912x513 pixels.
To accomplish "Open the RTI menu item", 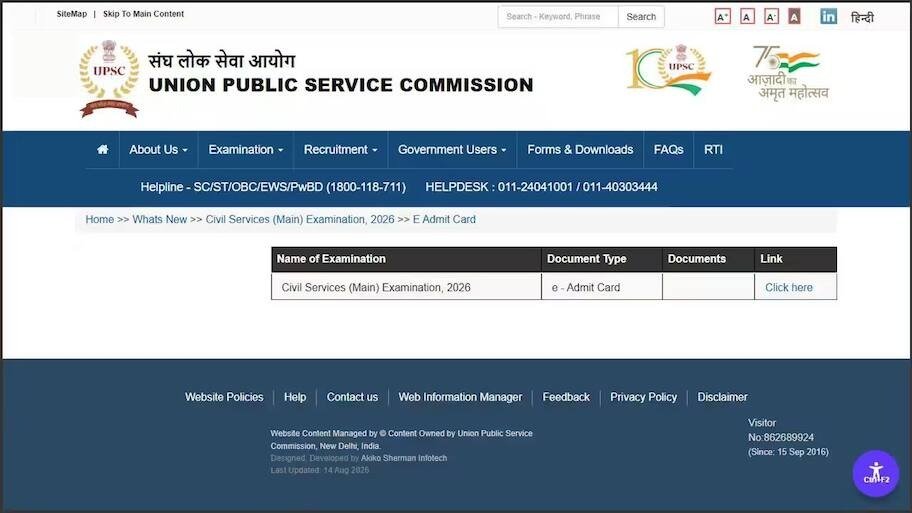I will (713, 149).
